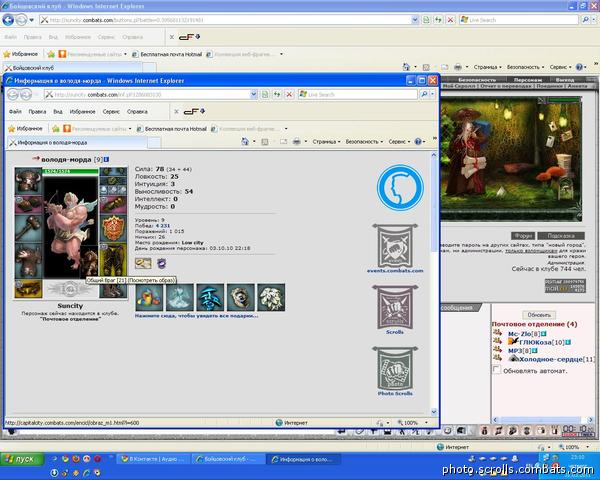Image resolution: width=600 pixels, height=480 pixels.
Task: Click Refresh in the info window address bar
Action: click(x=277, y=94)
